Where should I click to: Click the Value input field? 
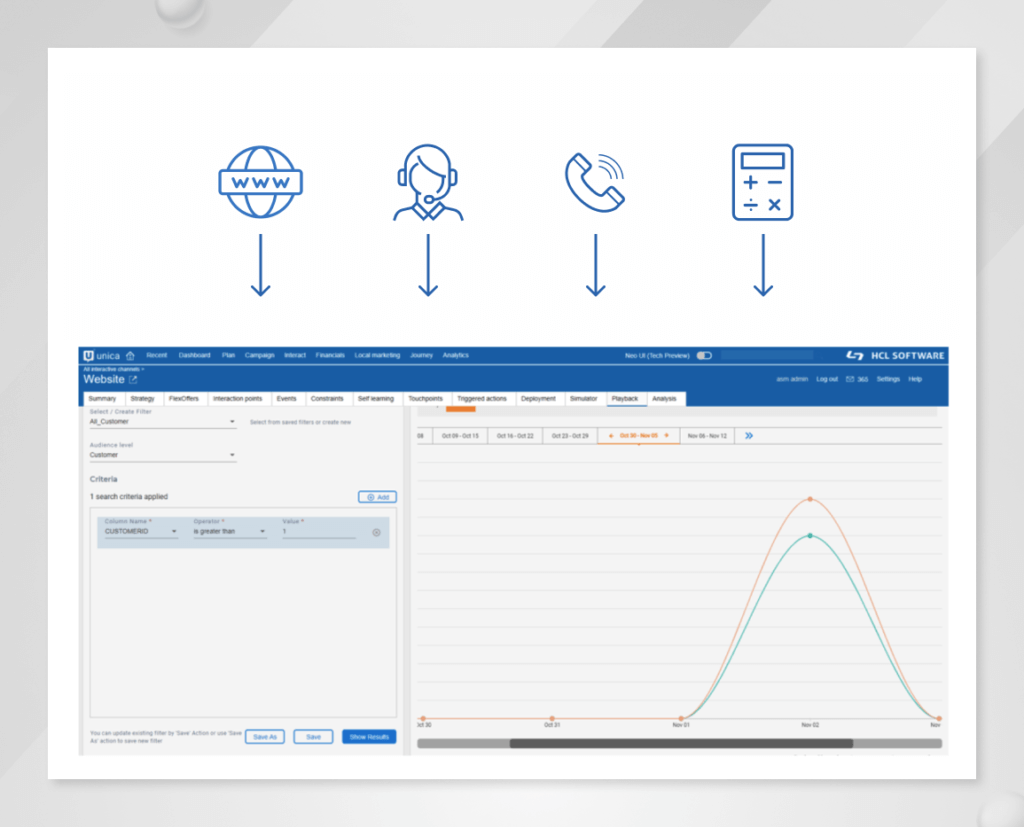tap(318, 532)
